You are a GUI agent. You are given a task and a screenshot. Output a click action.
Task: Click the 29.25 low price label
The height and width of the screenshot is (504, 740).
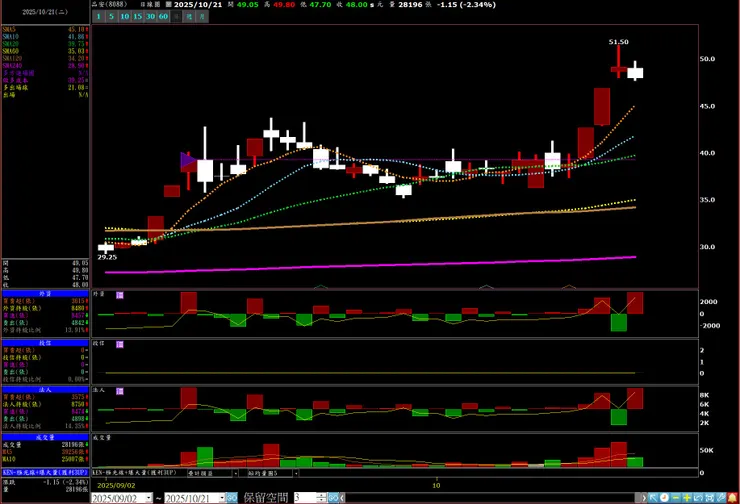[x=107, y=257]
